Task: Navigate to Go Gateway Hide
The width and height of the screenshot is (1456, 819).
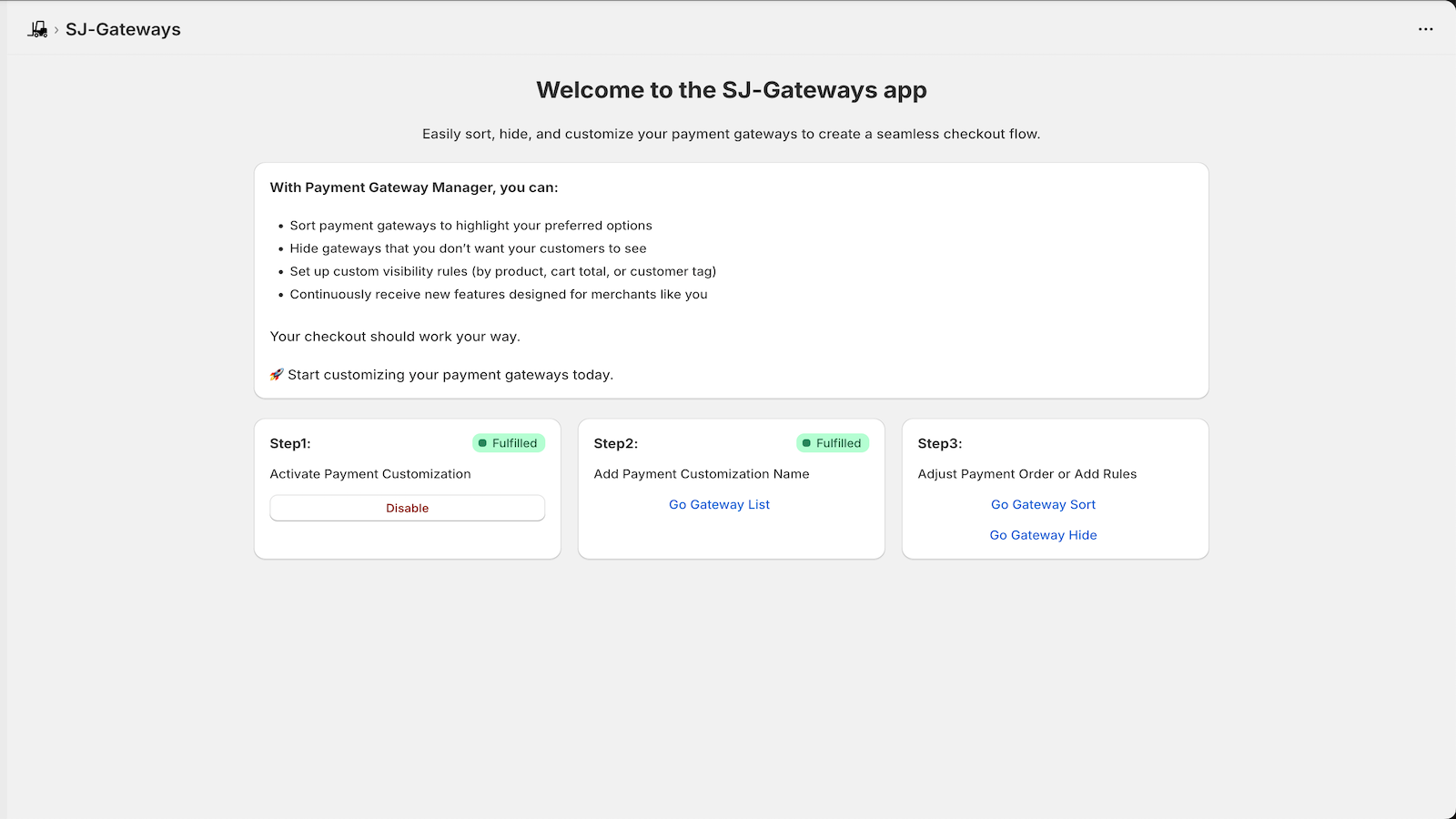Action: [1043, 535]
